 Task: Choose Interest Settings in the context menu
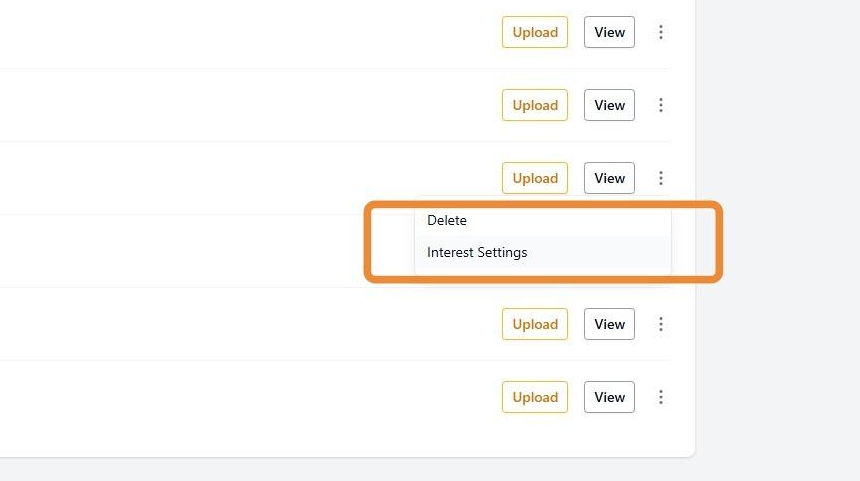(x=477, y=252)
